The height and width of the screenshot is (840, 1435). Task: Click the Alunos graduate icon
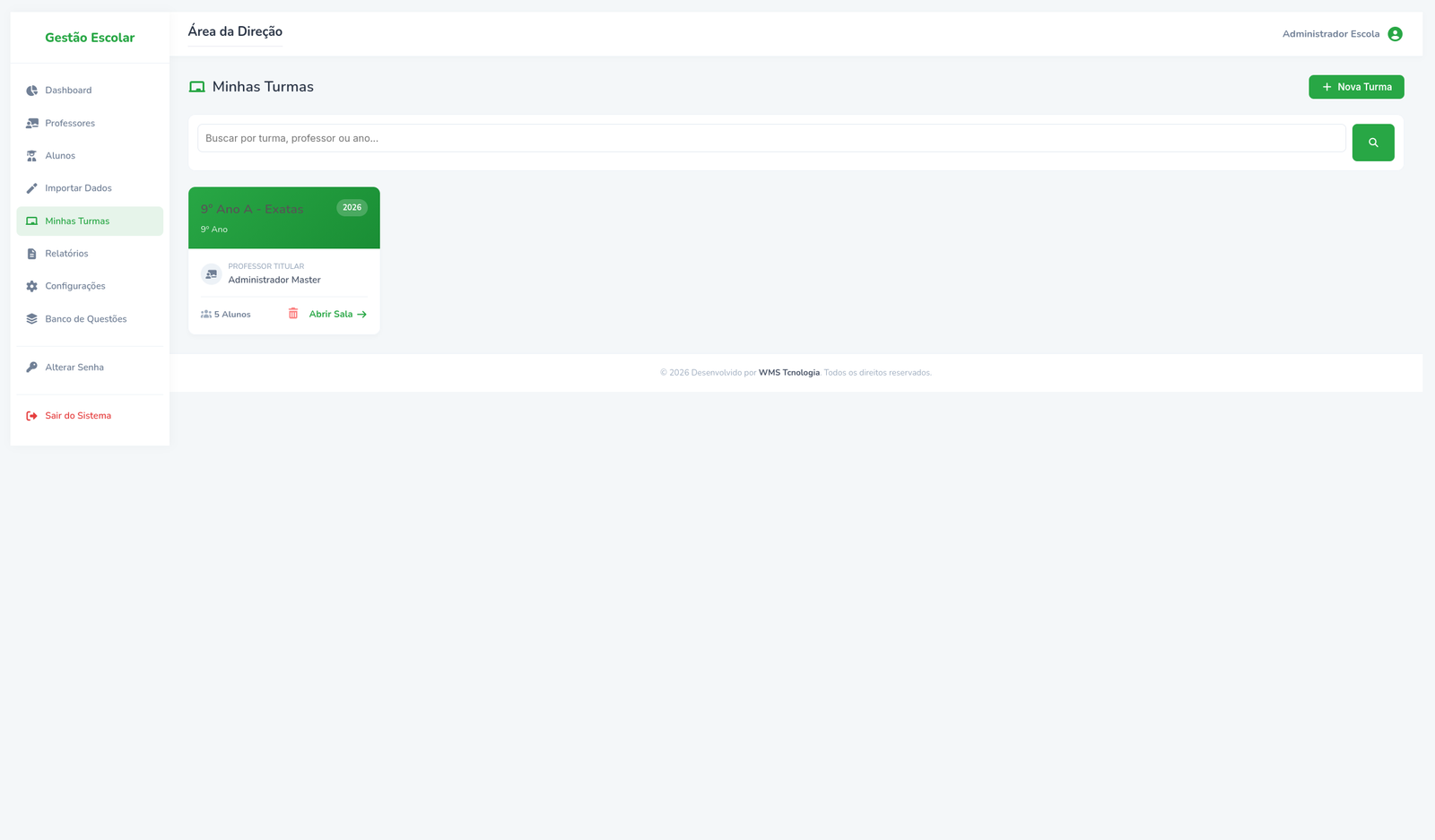tap(32, 156)
